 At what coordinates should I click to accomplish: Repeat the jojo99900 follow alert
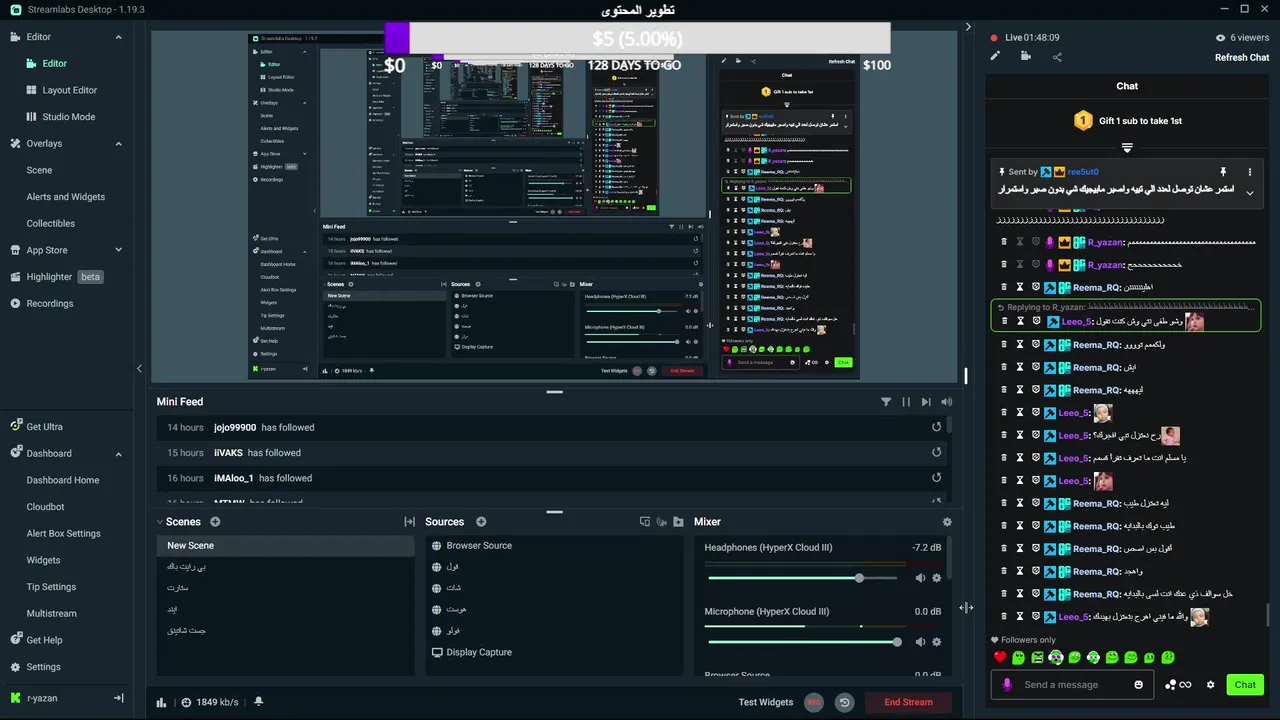[937, 427]
